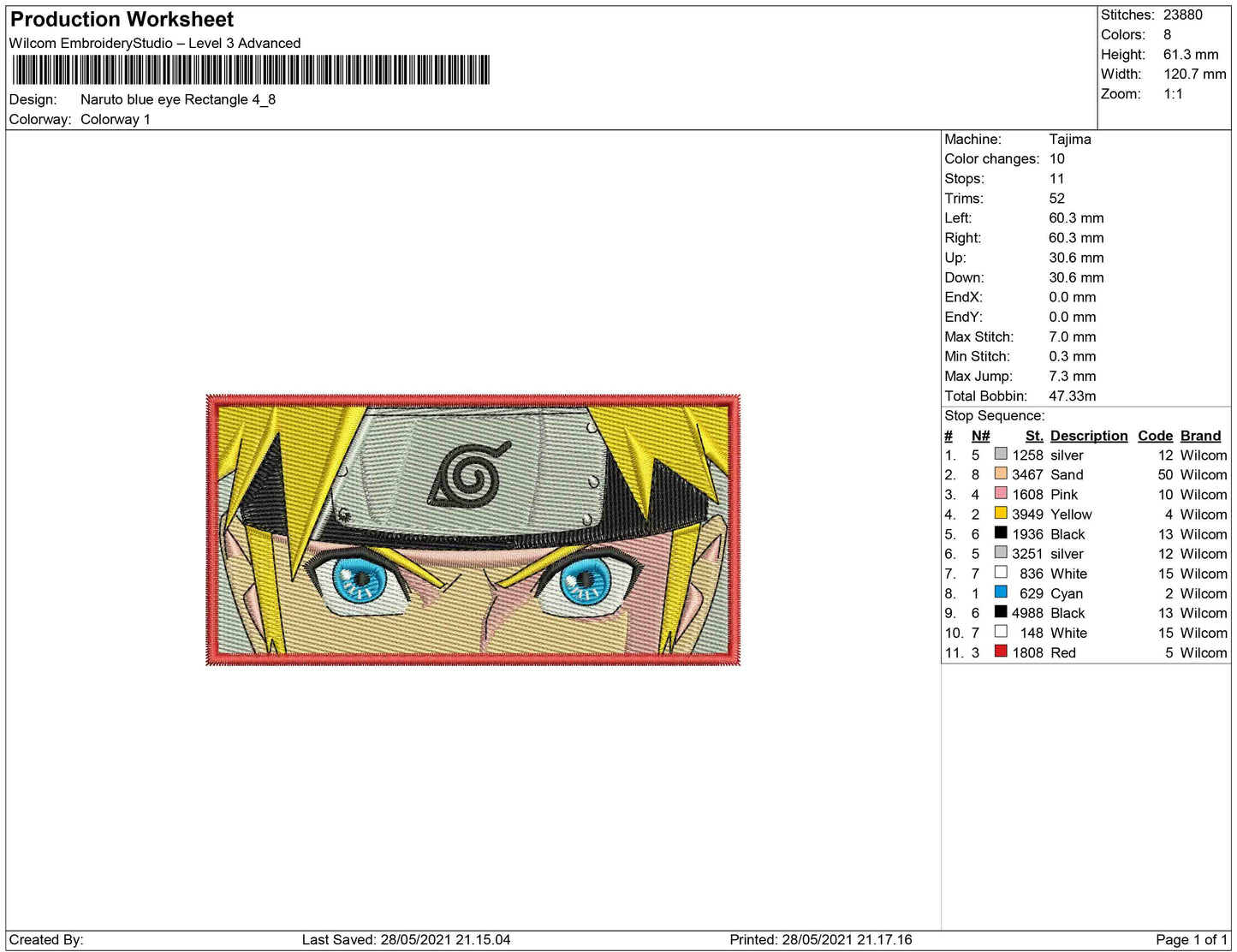Click the "Production Worksheet" title

coord(122,20)
